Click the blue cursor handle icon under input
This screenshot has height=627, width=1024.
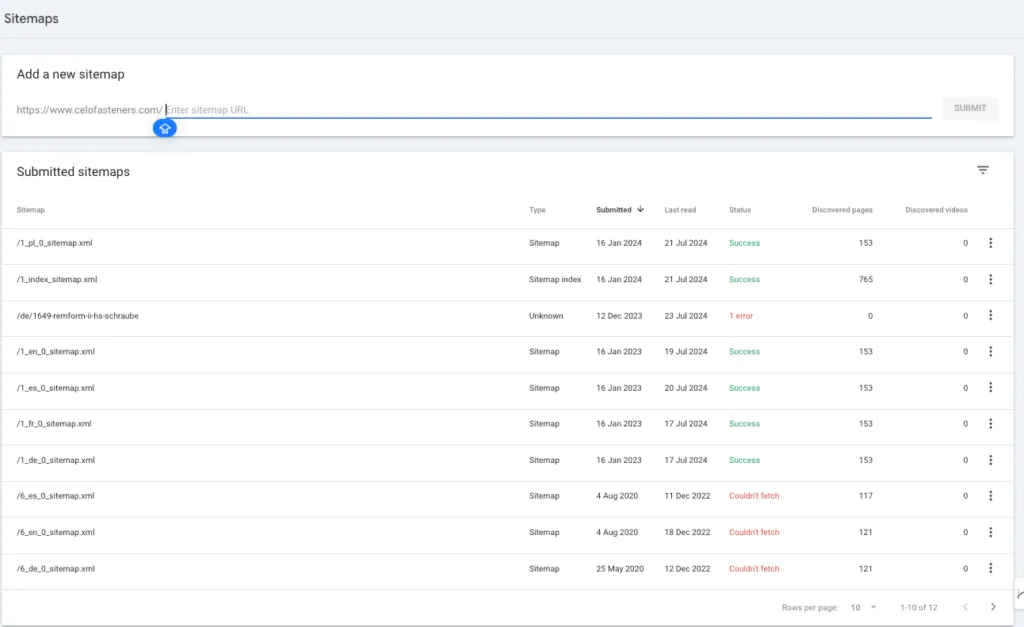click(165, 129)
